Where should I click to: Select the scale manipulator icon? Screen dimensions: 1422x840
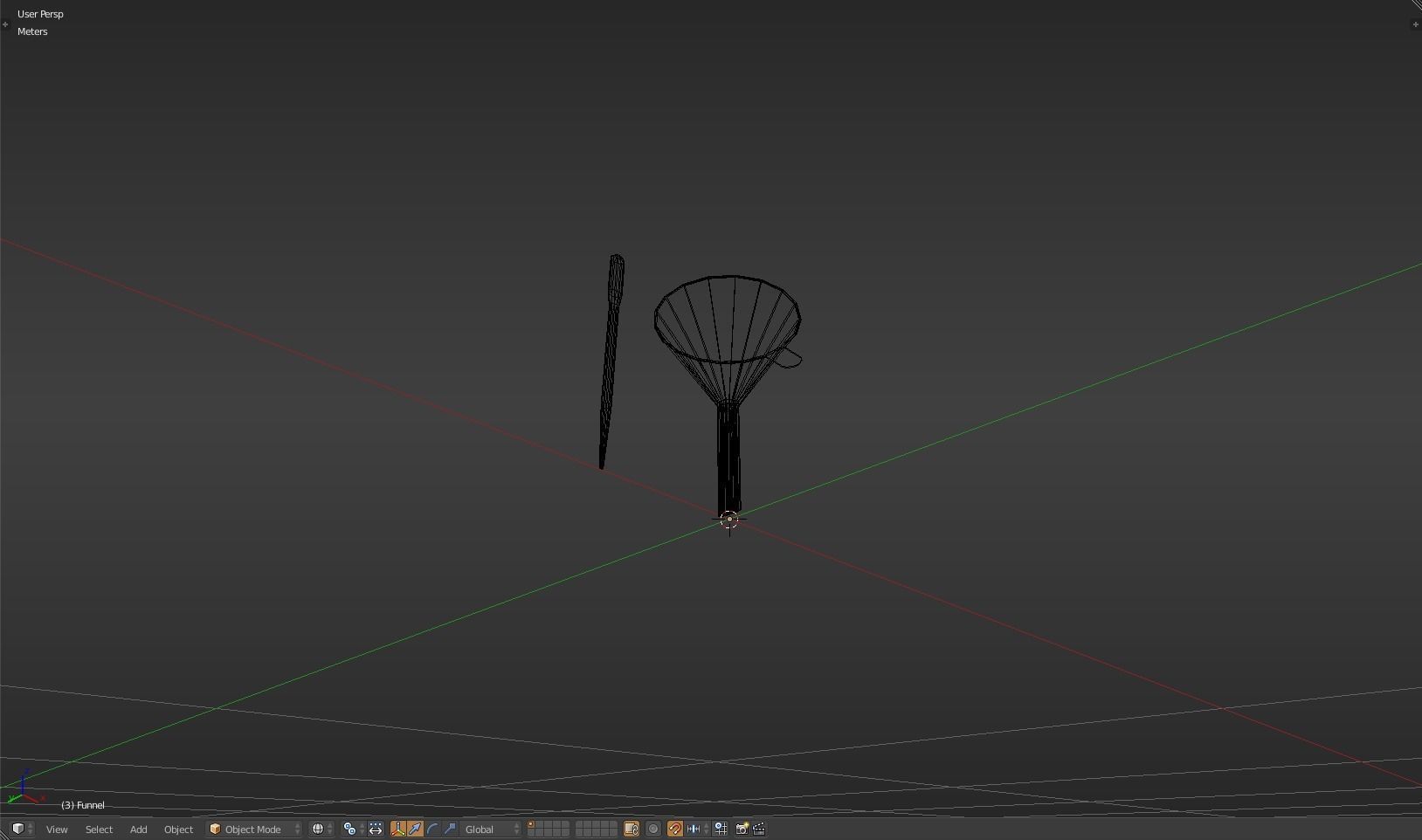(450, 830)
